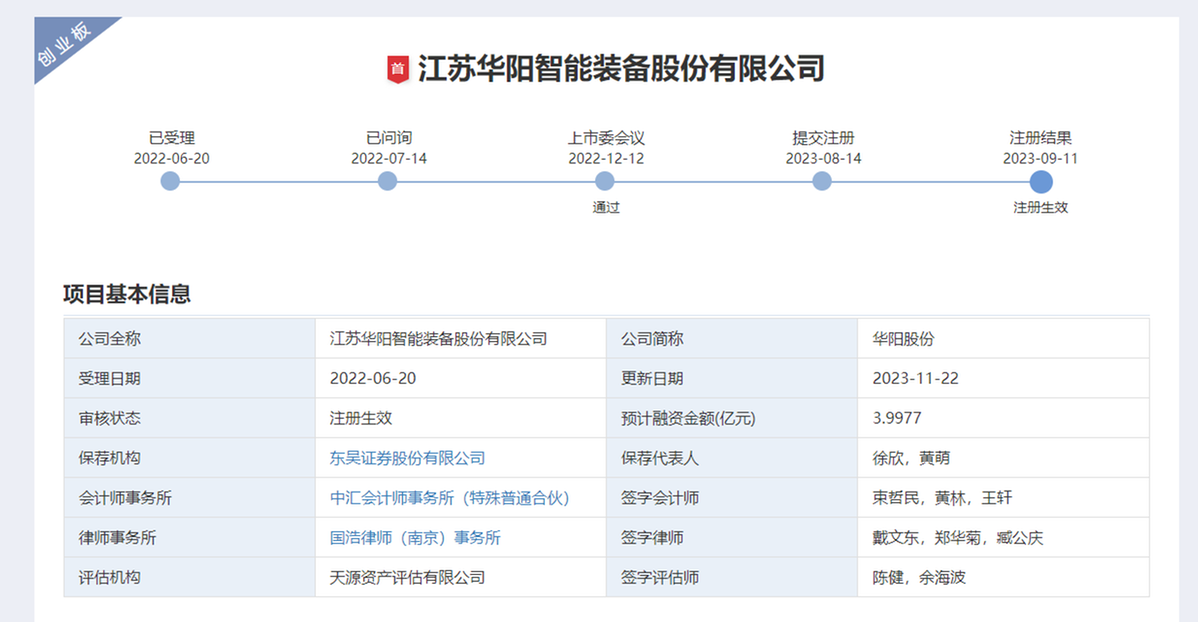Viewport: 1198px width, 622px height.
Task: Click the 项目基本信息 section heading
Action: point(127,294)
